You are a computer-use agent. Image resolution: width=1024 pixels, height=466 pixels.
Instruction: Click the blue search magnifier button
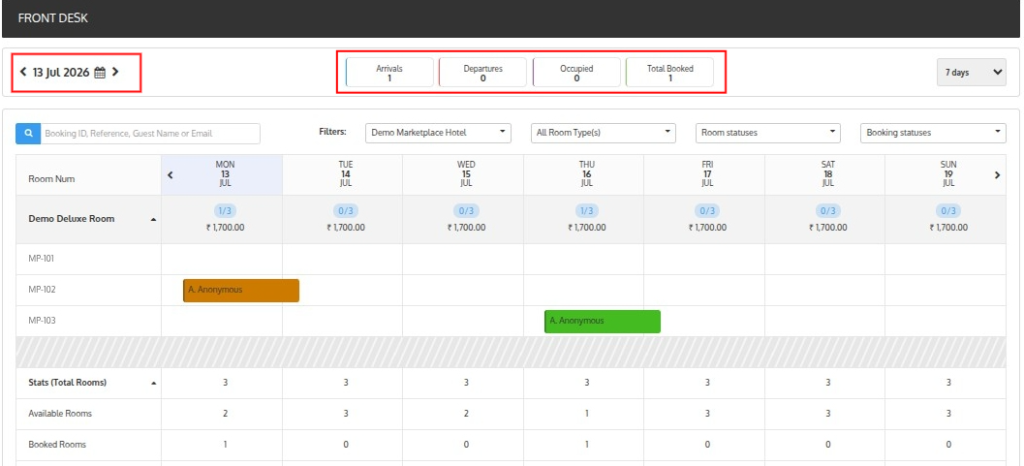[x=28, y=133]
